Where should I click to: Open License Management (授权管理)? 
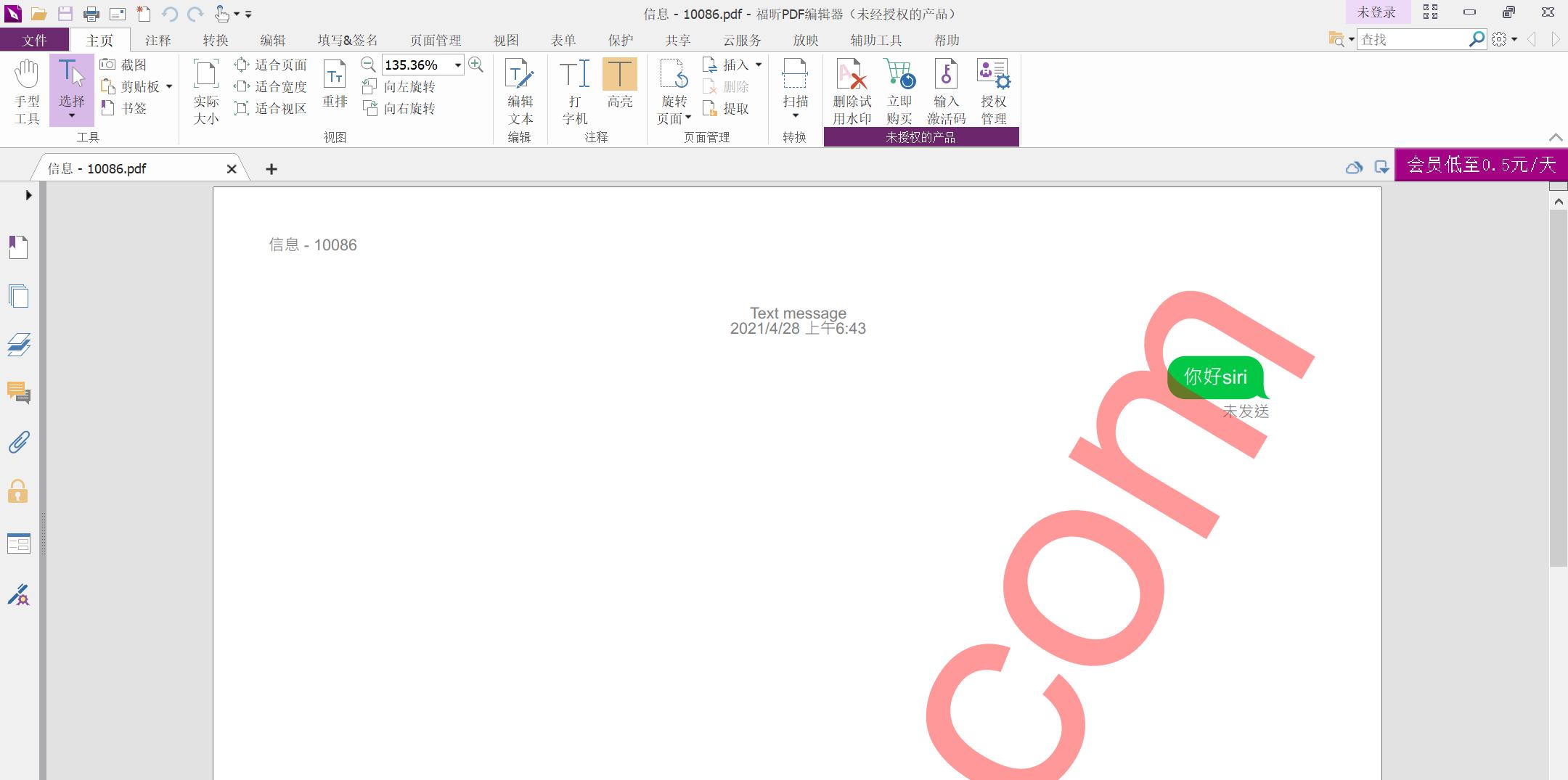994,92
